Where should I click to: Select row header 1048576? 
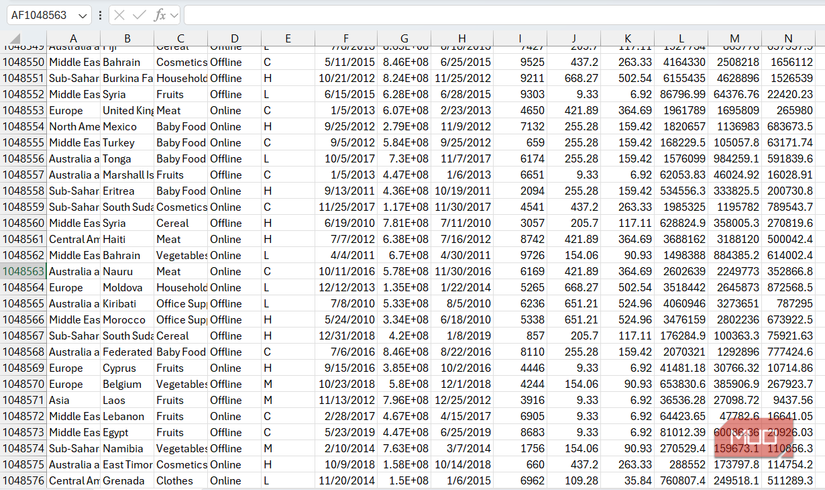[23, 481]
